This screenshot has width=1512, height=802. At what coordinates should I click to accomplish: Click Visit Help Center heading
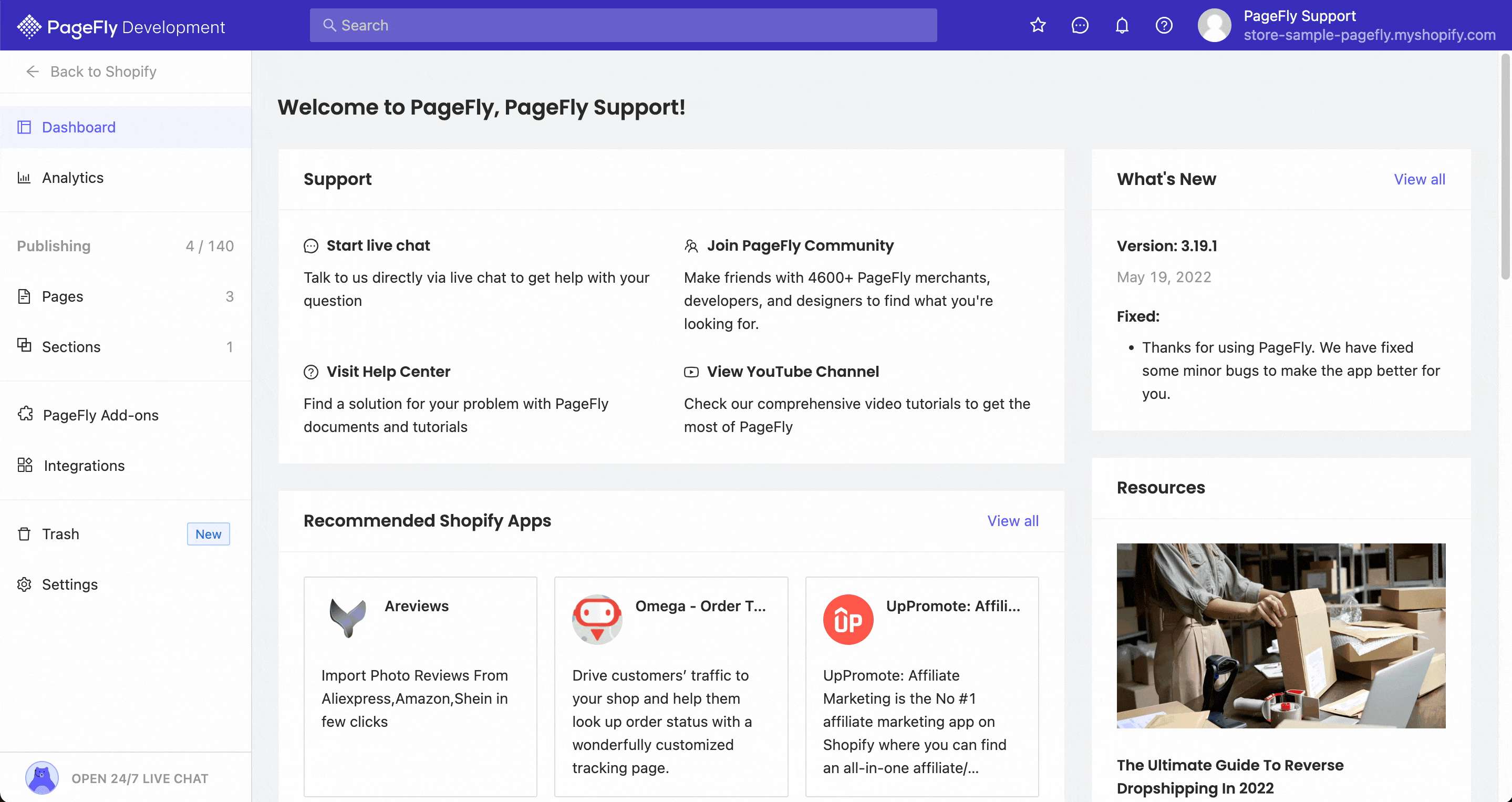pos(388,372)
